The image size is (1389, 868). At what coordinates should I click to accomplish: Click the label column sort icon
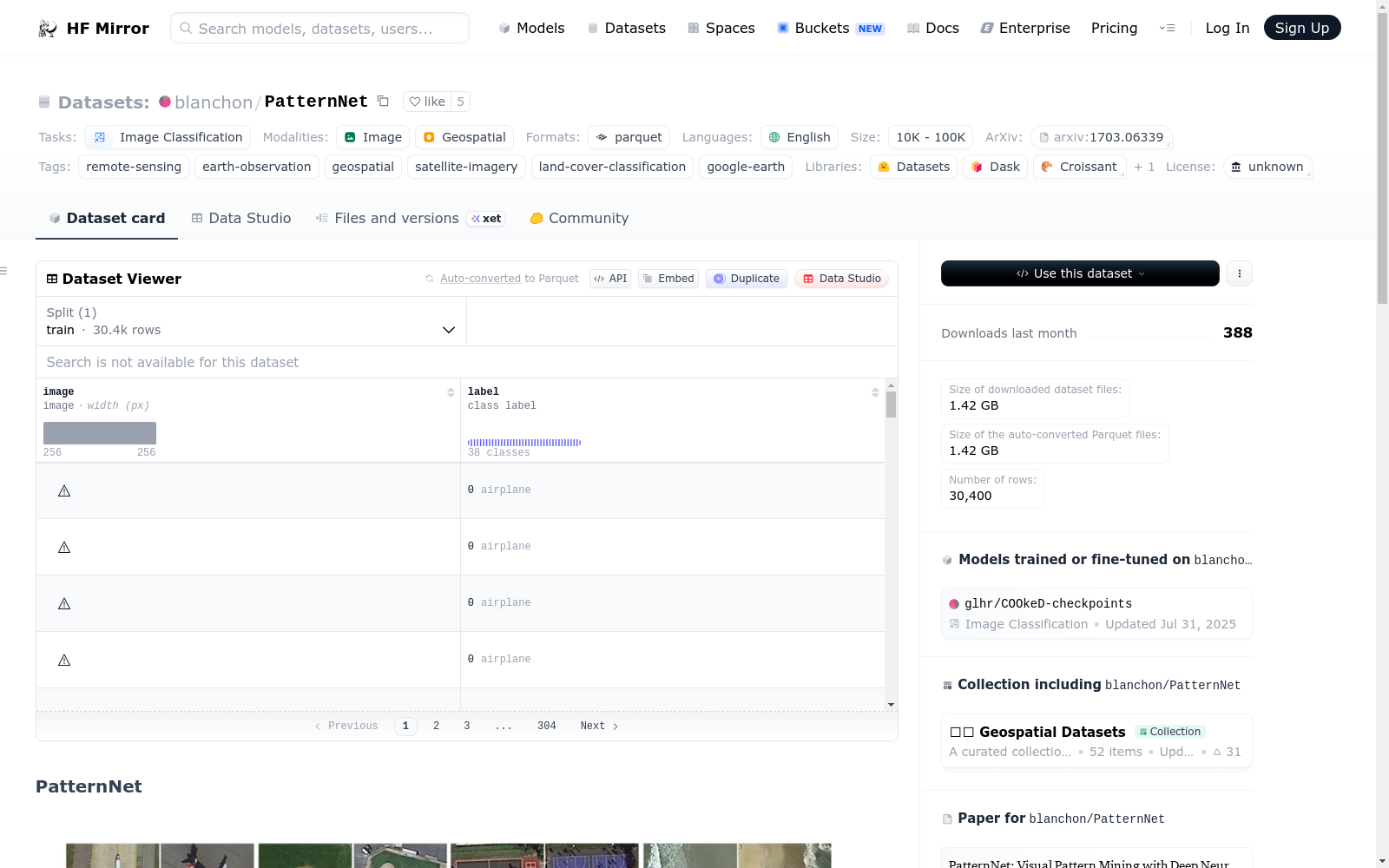pos(875,392)
